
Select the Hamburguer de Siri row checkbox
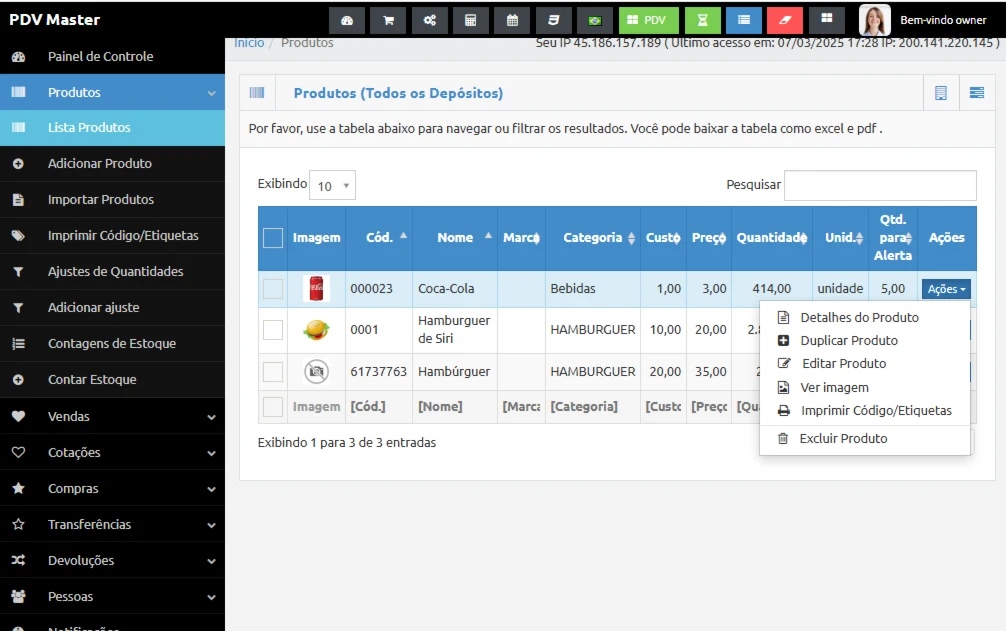click(273, 330)
